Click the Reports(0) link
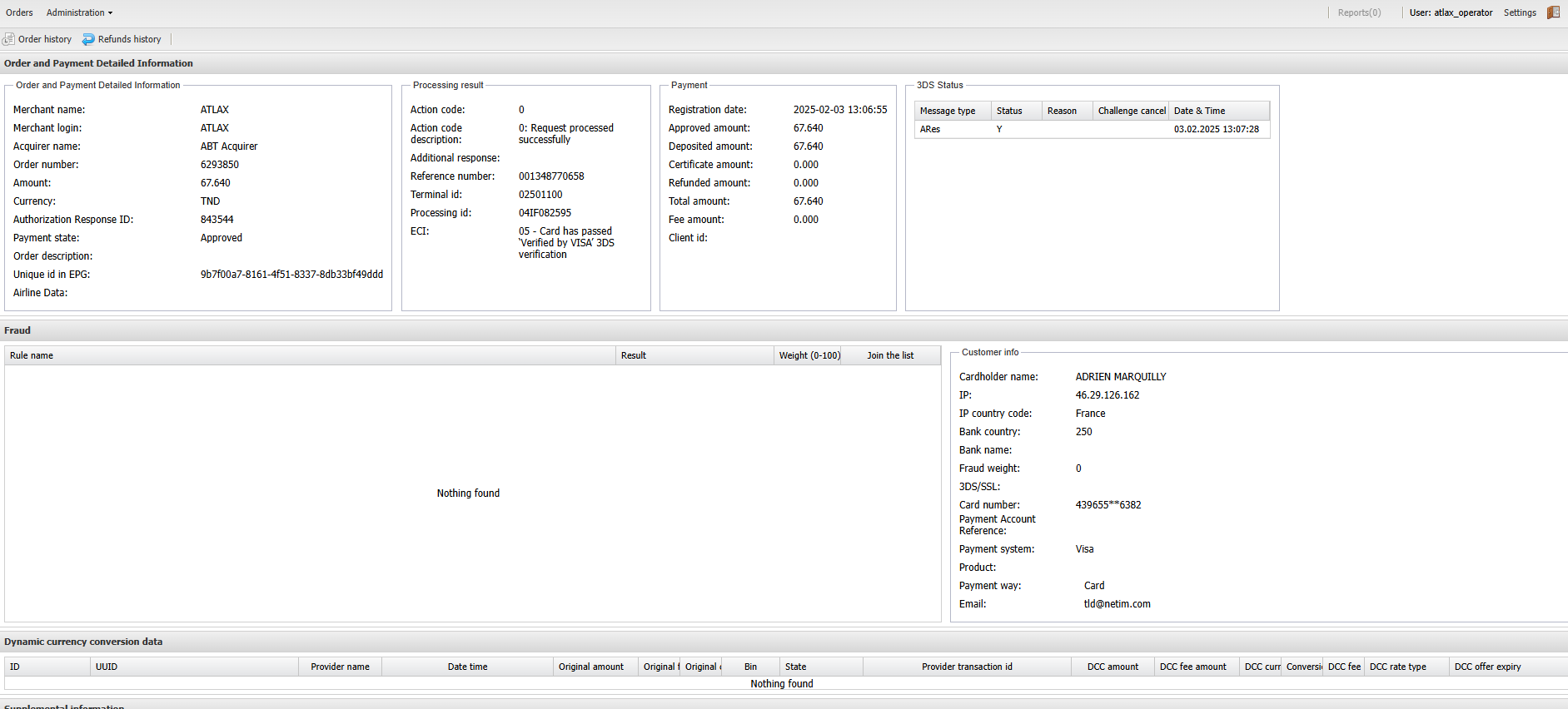The image size is (1568, 709). (x=1359, y=12)
